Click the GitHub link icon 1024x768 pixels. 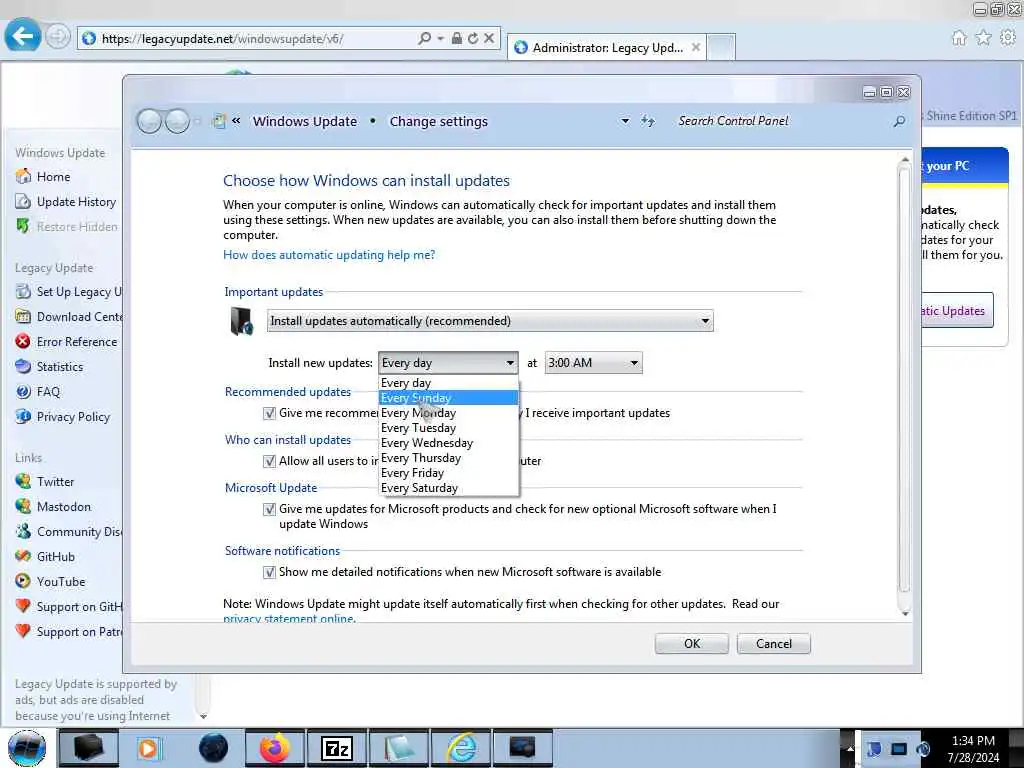23,556
